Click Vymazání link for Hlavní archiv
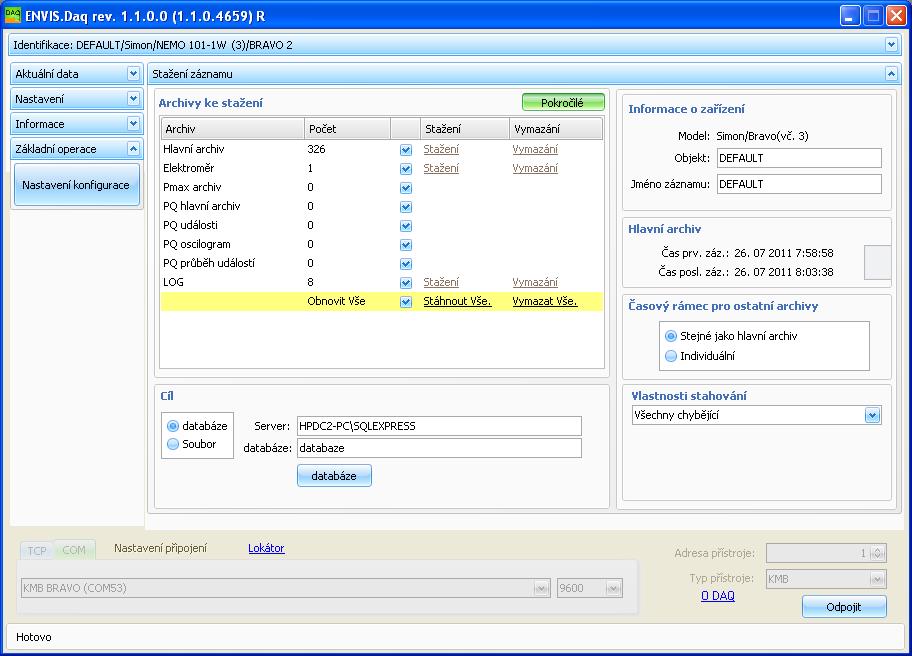 point(535,149)
